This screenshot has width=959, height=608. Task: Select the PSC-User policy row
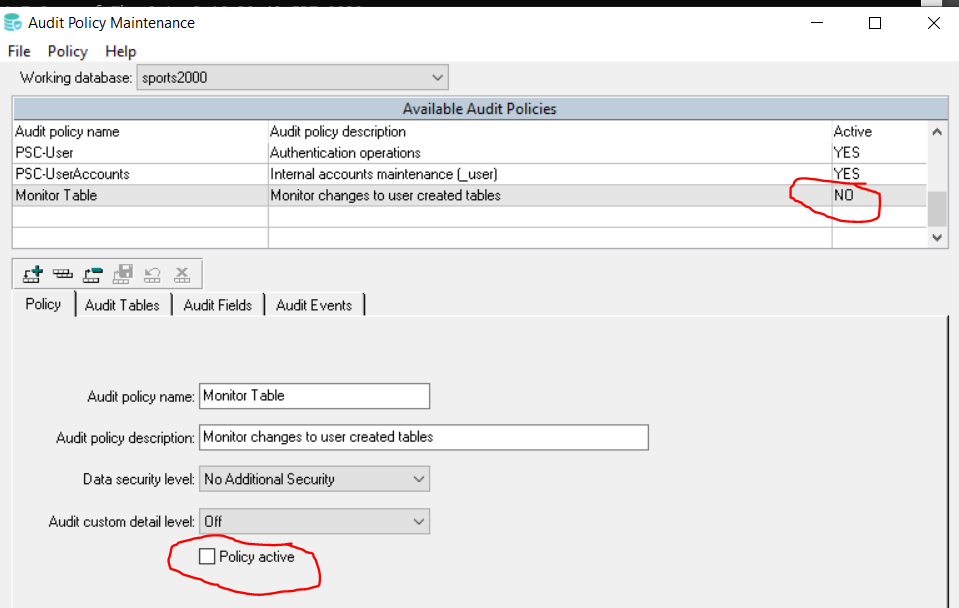click(470, 152)
